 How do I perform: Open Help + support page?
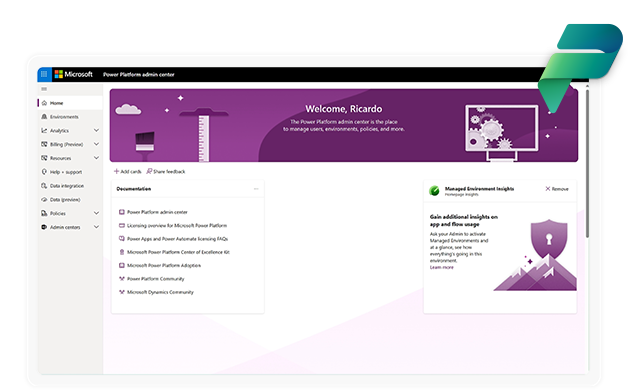[70, 172]
